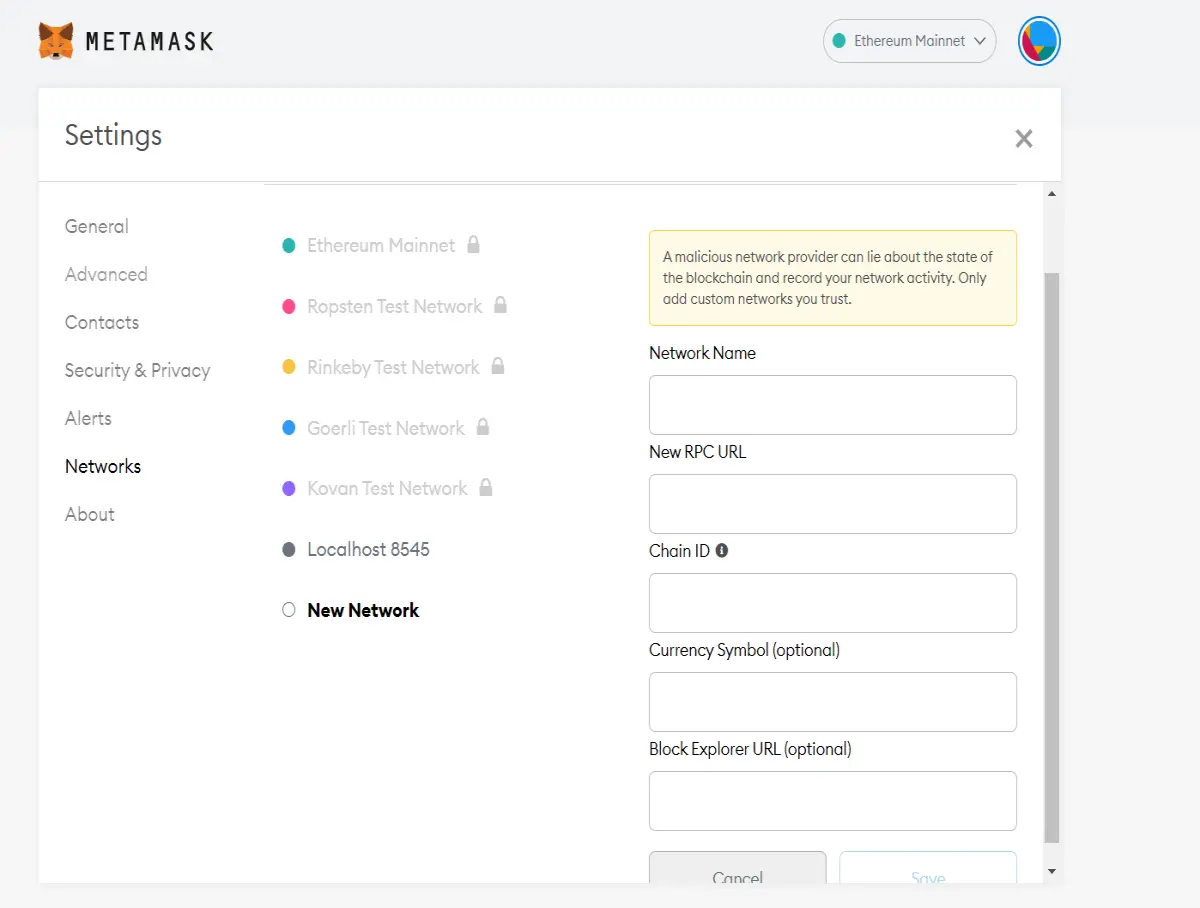Open the About section
The image size is (1200, 908).
90,514
